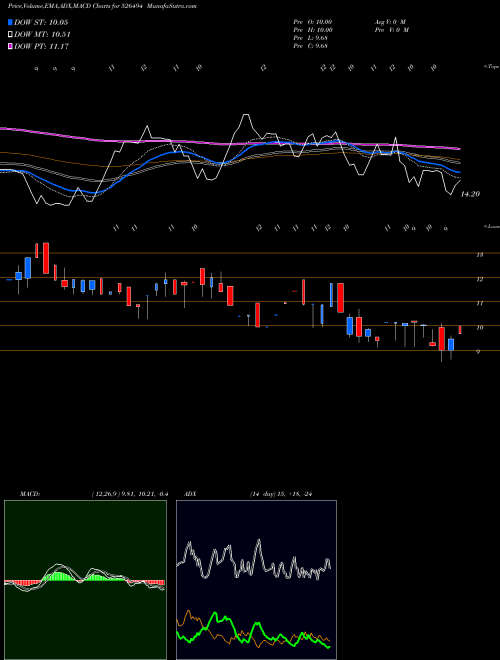Viewport: 500px width, 660px height.
Task: Click the price axis label 12
Action: pos(479,279)
